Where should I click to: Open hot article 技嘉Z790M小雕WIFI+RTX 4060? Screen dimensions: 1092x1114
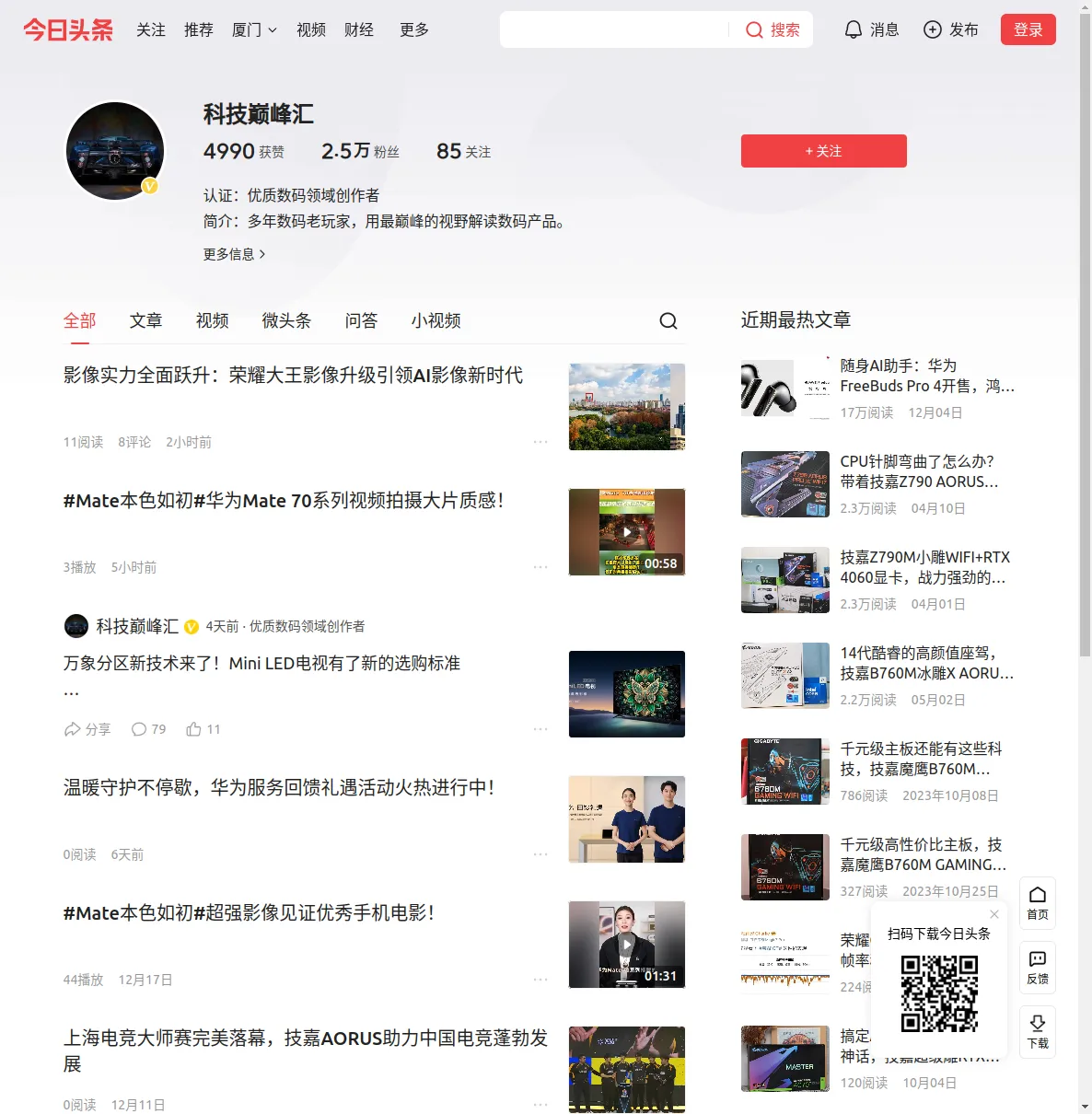925,567
